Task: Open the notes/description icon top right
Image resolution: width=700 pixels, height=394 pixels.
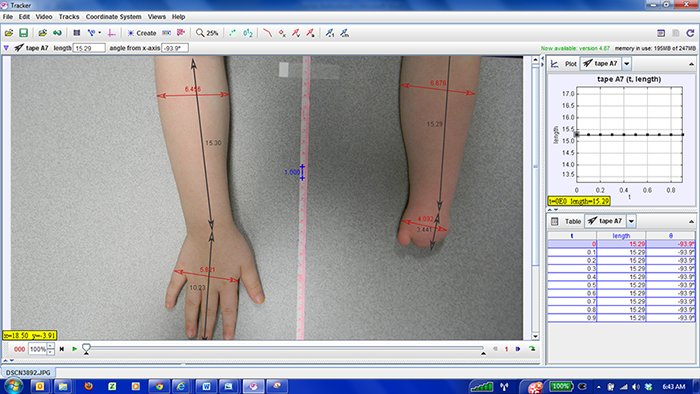Action: point(661,33)
